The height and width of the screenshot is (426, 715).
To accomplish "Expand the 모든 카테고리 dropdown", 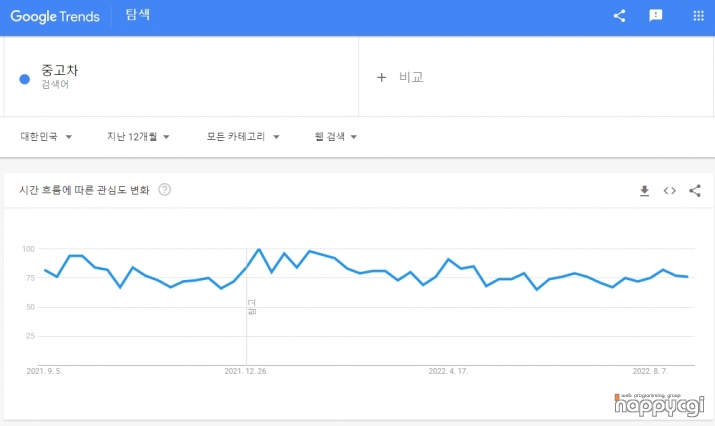I will 243,137.
